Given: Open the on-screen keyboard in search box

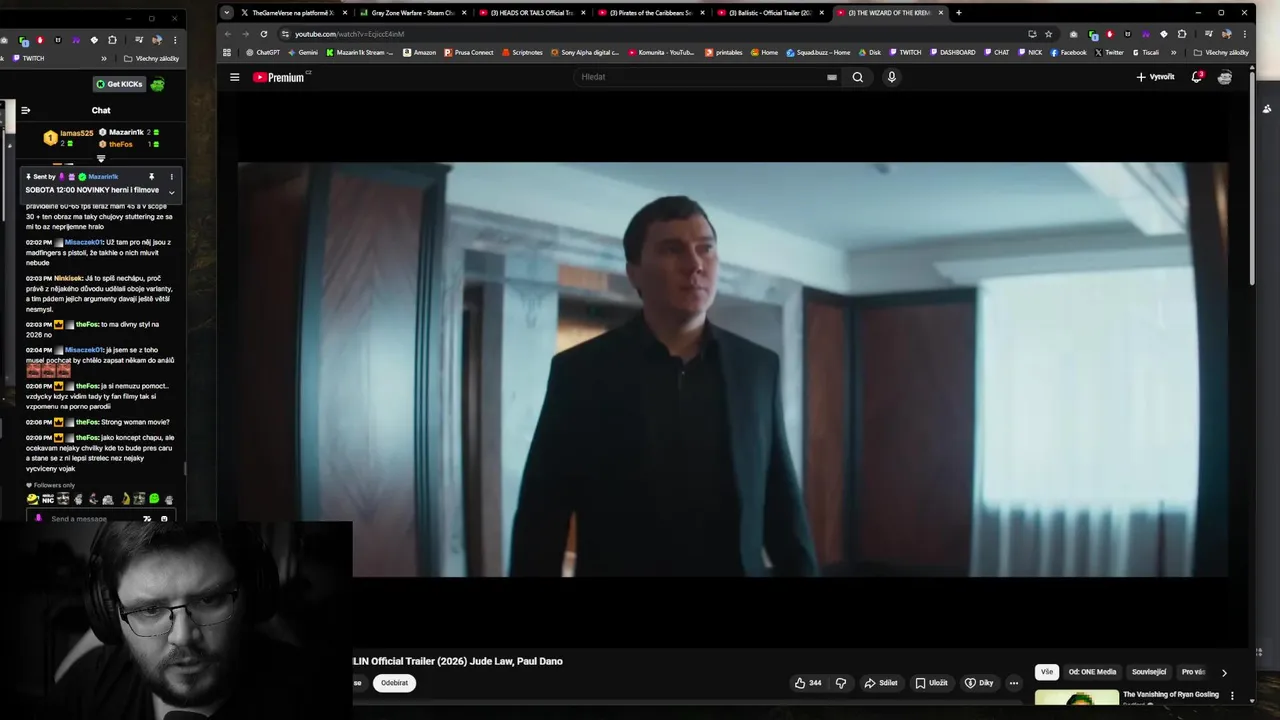Looking at the screenshot, I should coord(831,77).
